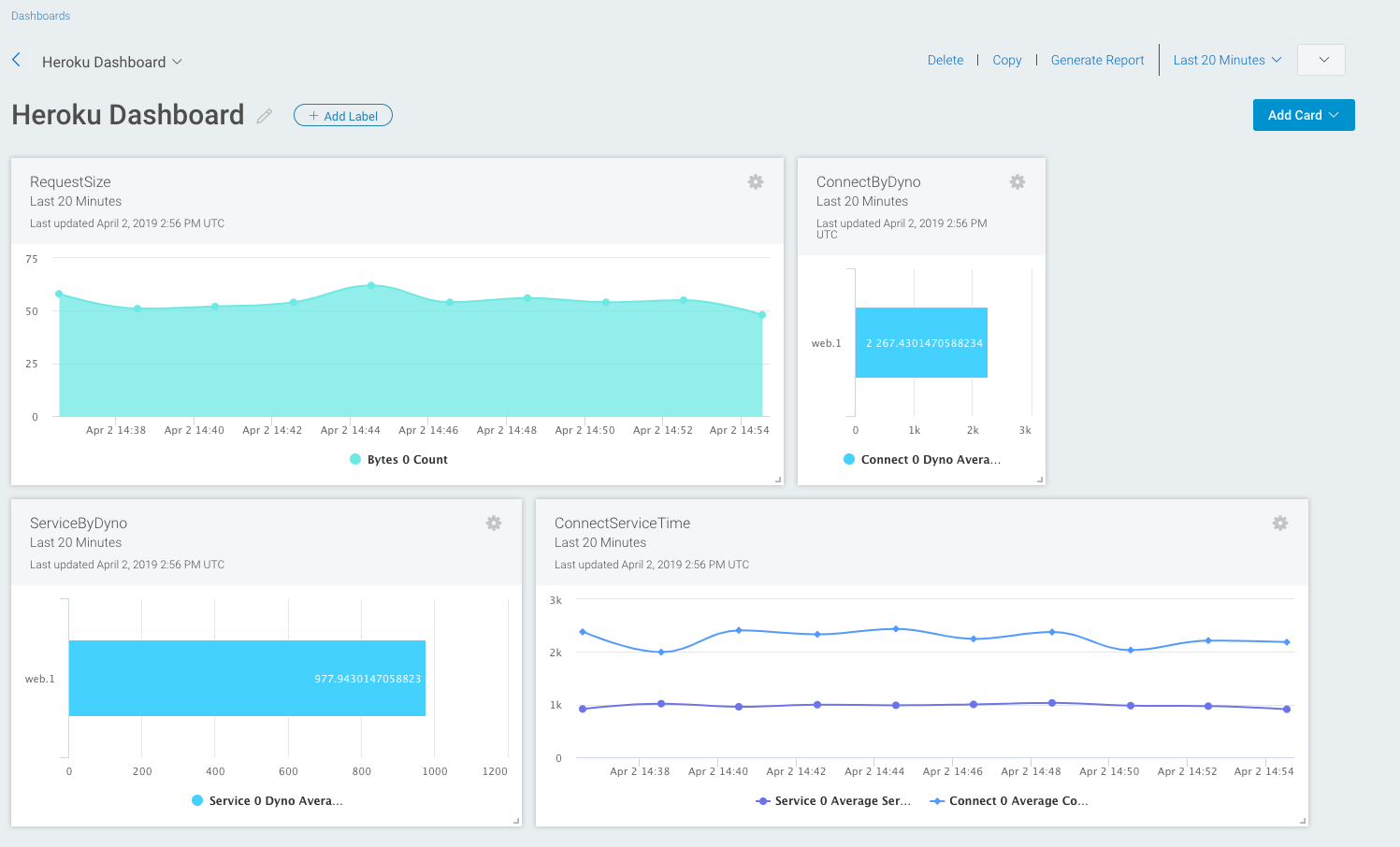Viewport: 1400px width, 847px height.
Task: Open the Add Card dropdown button
Action: 1304,115
